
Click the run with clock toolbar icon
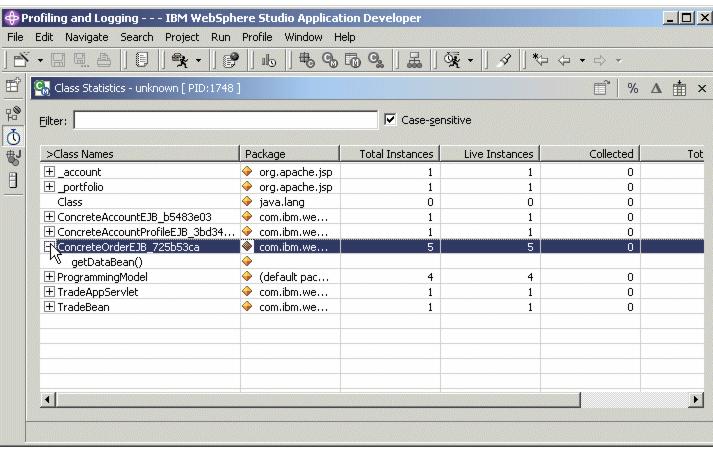pyautogui.click(x=452, y=60)
